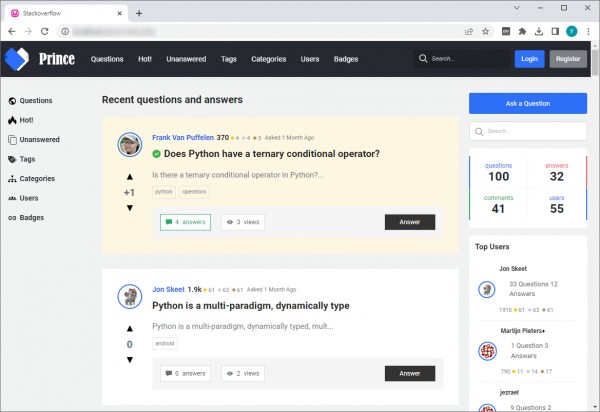Downvote the Python ternary operator question
Image resolution: width=600 pixels, height=412 pixels.
point(129,208)
